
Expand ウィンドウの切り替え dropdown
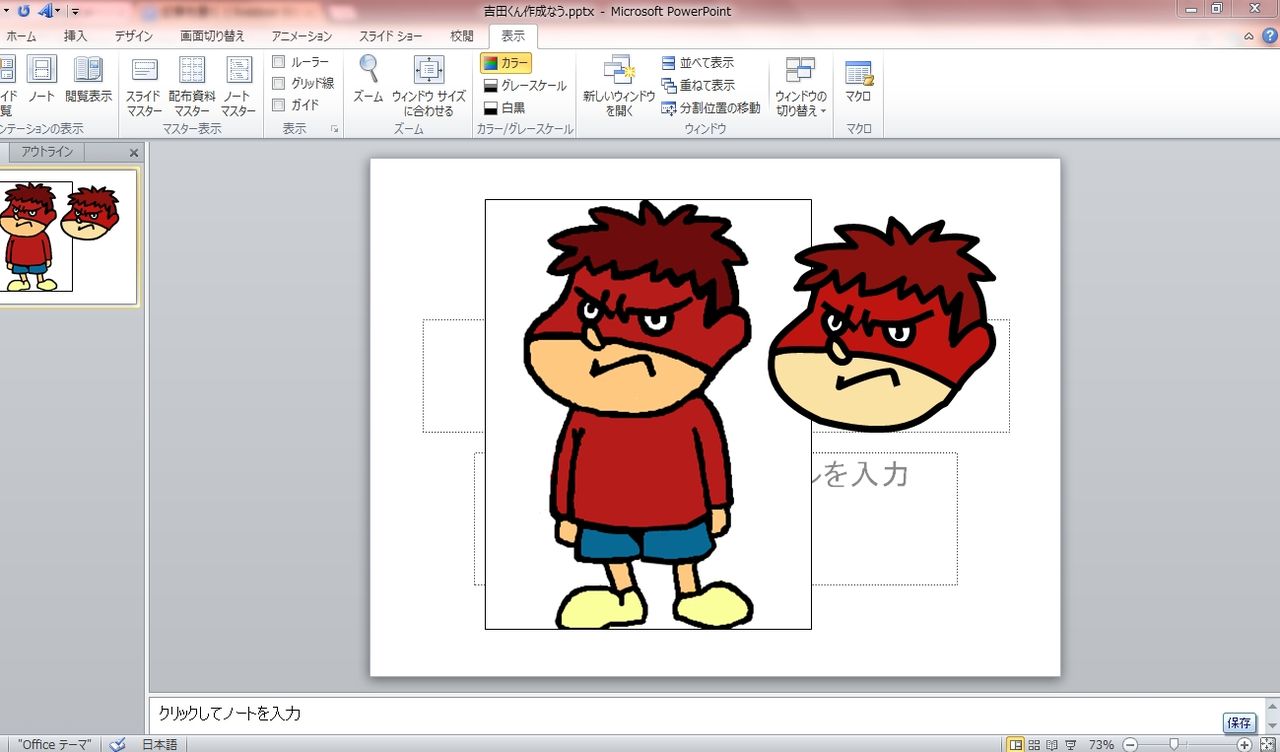(x=800, y=86)
